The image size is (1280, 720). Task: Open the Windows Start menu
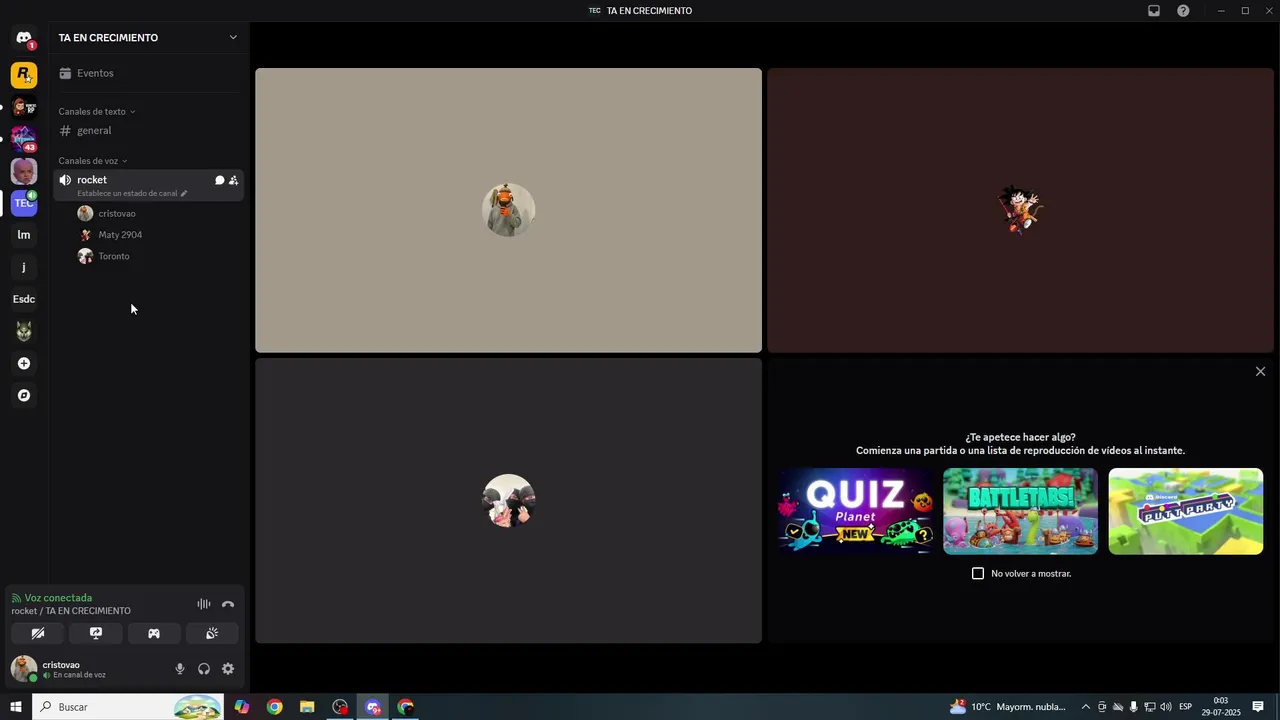[x=16, y=707]
